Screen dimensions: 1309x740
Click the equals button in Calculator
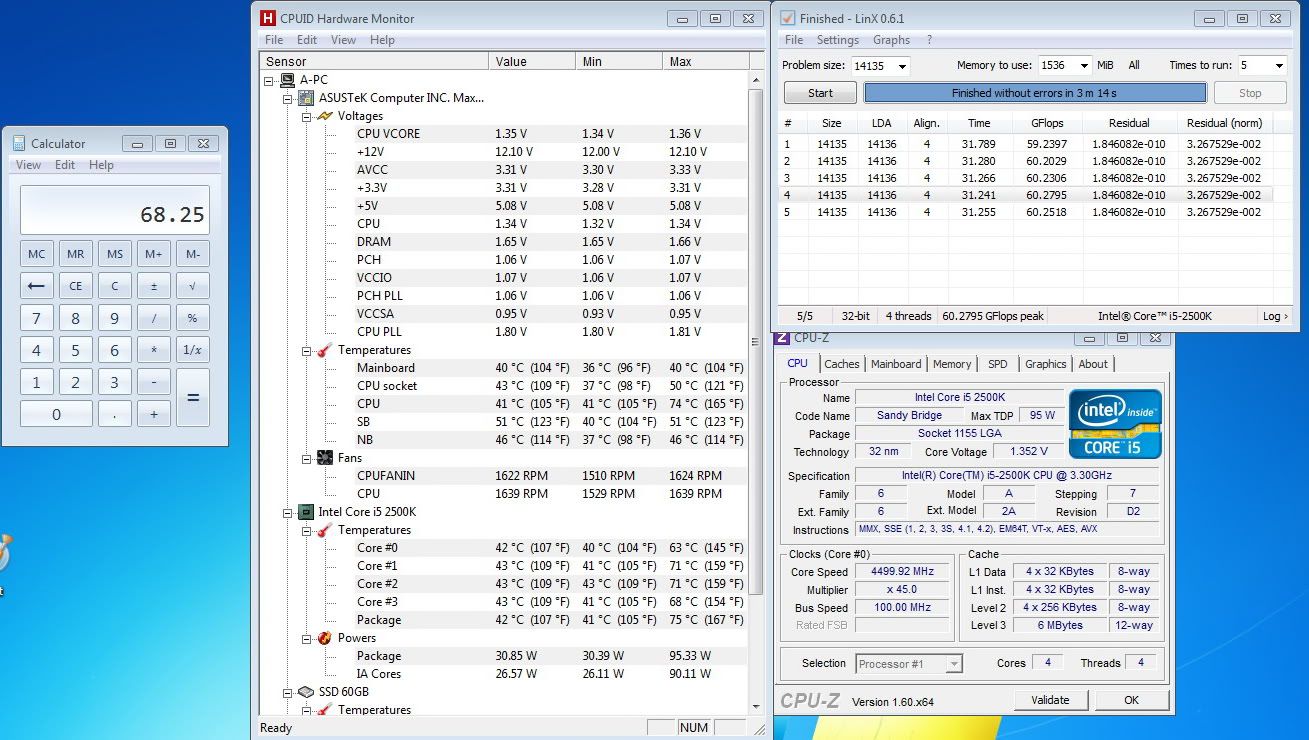(x=193, y=397)
